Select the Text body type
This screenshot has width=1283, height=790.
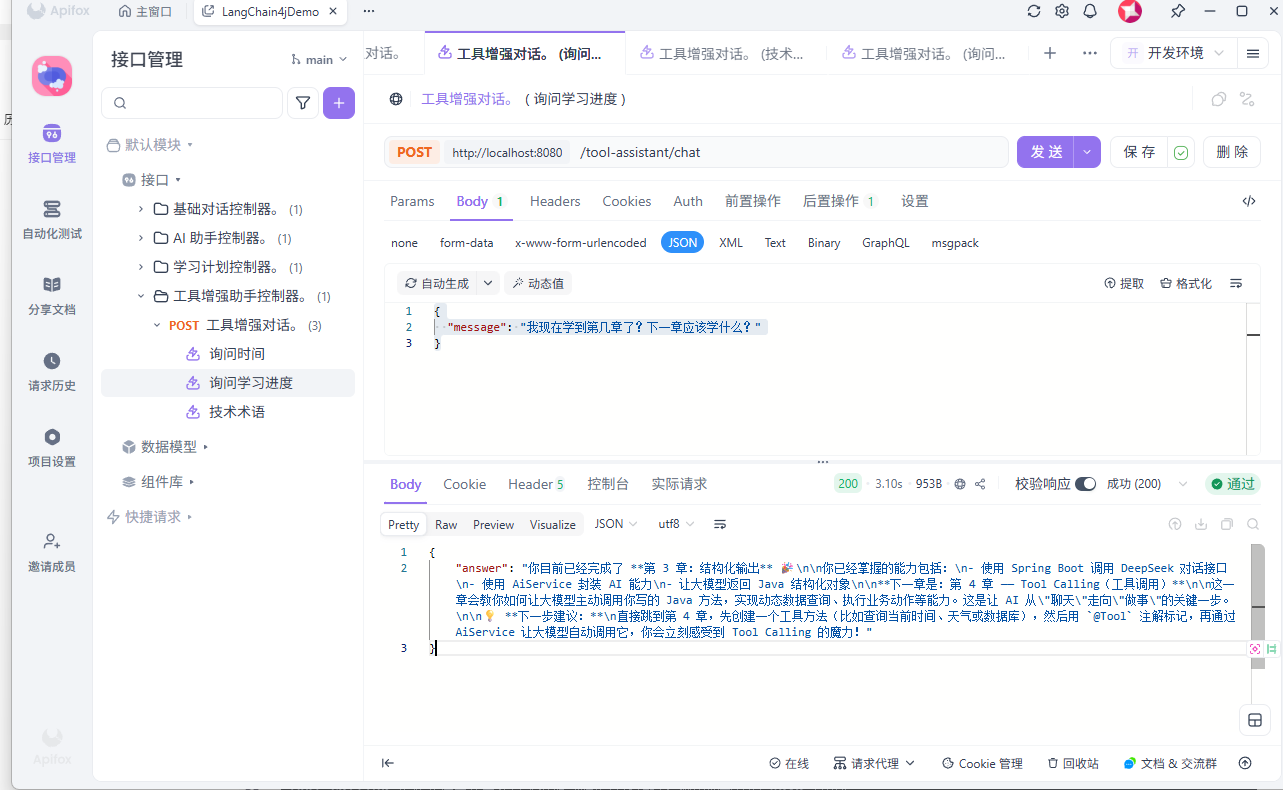pyautogui.click(x=775, y=243)
